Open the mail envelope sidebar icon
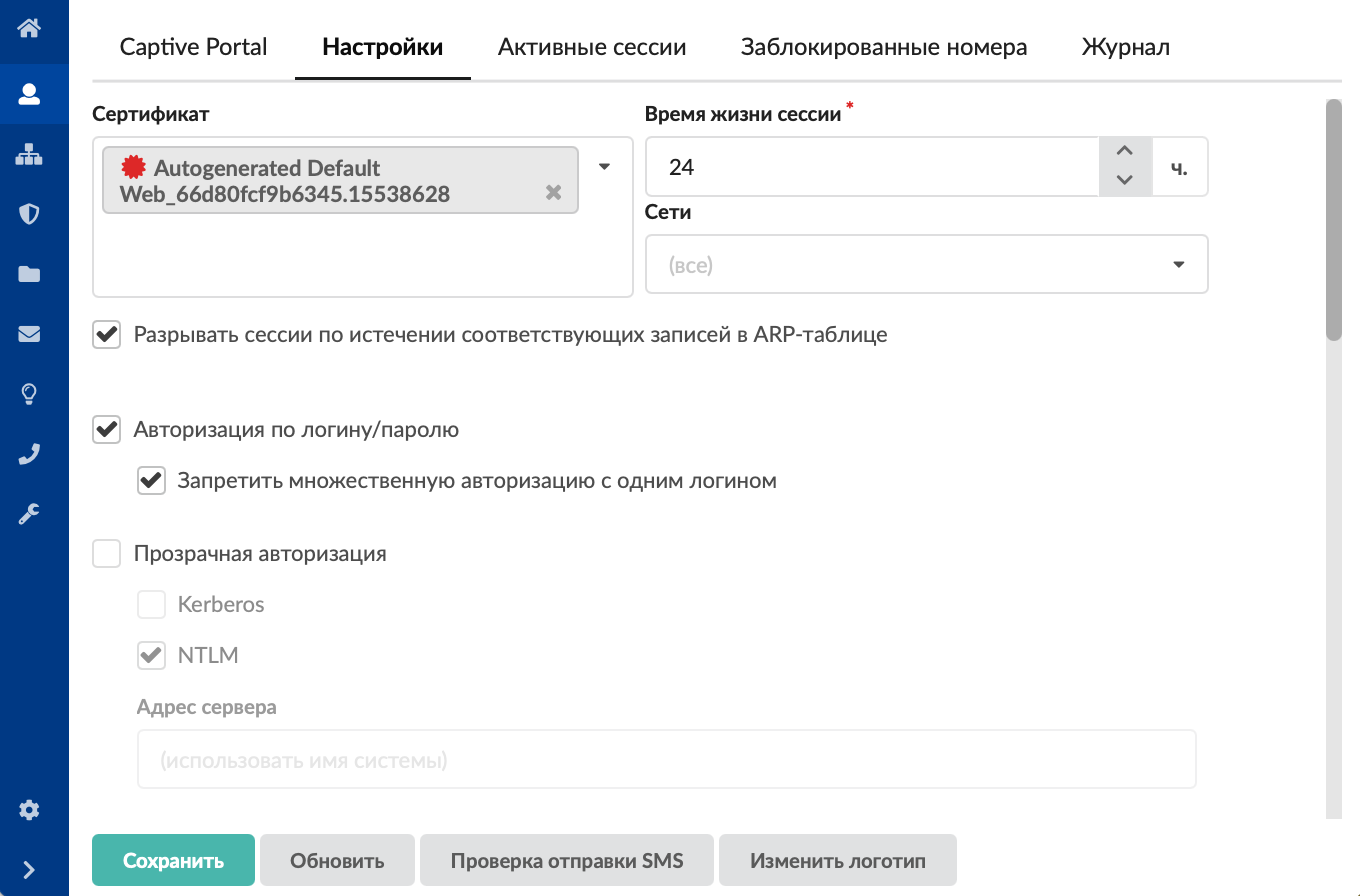The width and height of the screenshot is (1360, 896). (x=29, y=335)
